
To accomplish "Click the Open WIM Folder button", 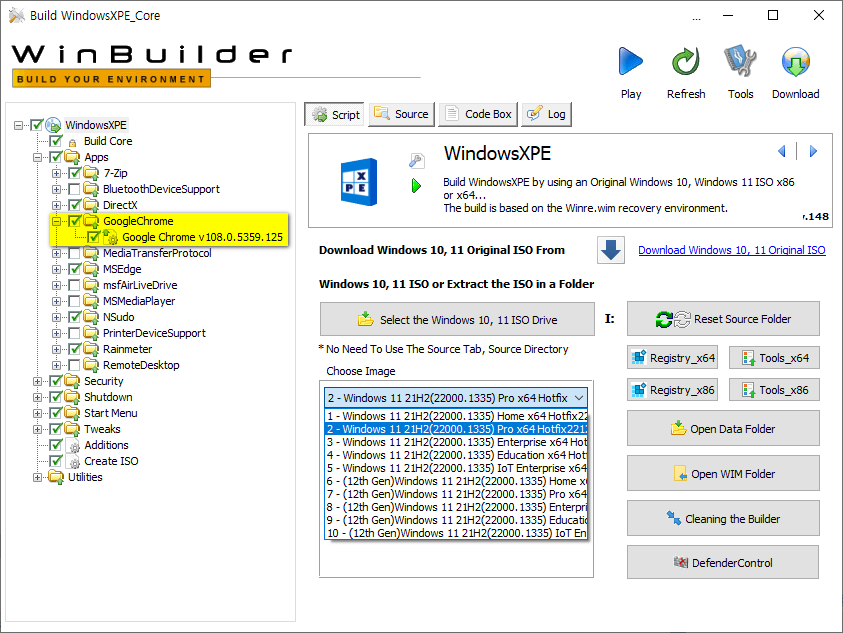I will 723,474.
